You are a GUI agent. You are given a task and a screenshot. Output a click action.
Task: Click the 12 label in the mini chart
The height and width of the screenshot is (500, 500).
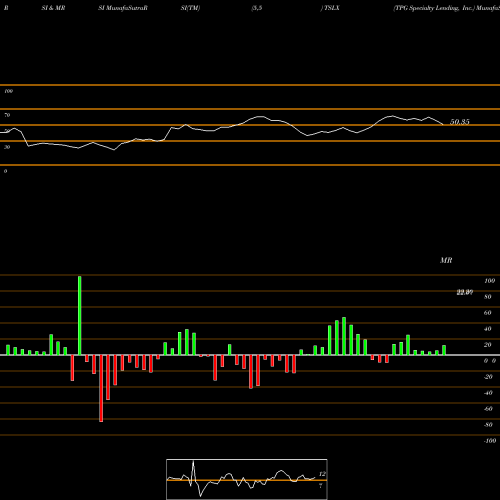click(322, 474)
